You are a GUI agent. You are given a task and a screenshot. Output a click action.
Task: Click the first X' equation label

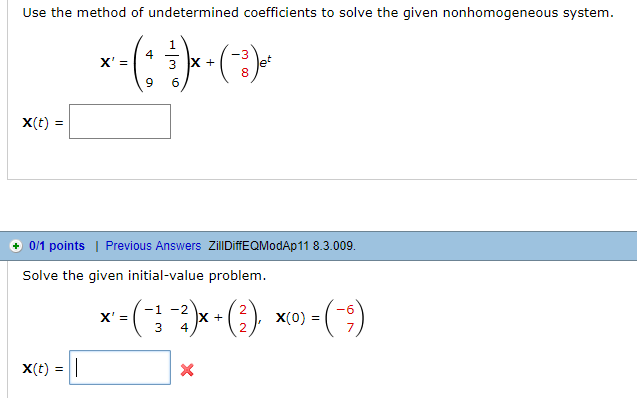tap(108, 63)
